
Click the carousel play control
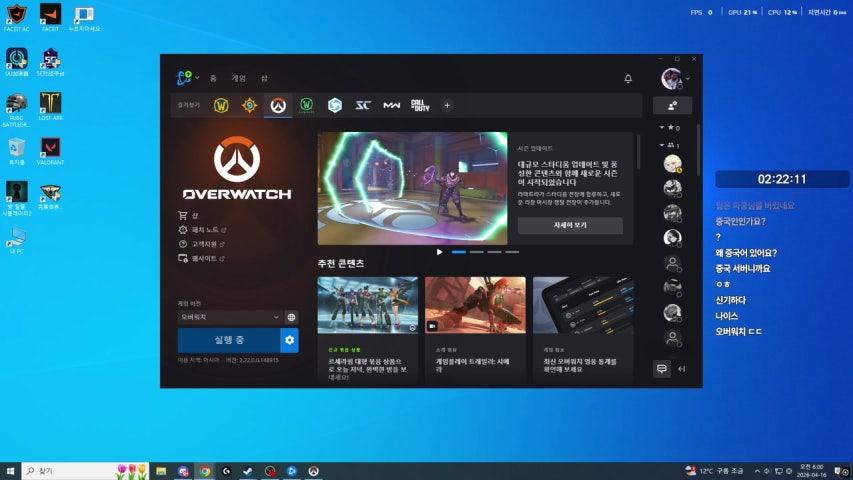439,252
